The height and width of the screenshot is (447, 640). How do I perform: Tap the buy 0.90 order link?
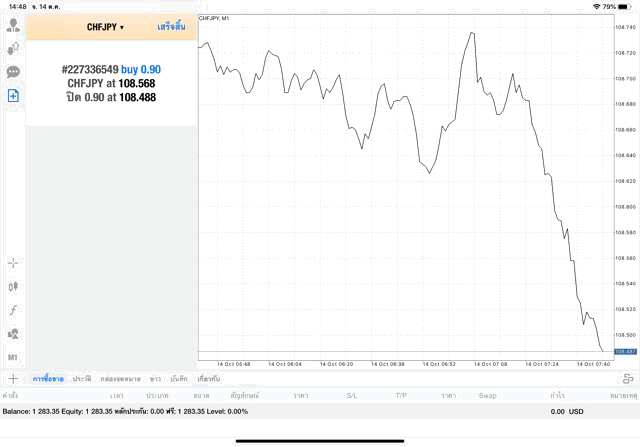(x=141, y=69)
